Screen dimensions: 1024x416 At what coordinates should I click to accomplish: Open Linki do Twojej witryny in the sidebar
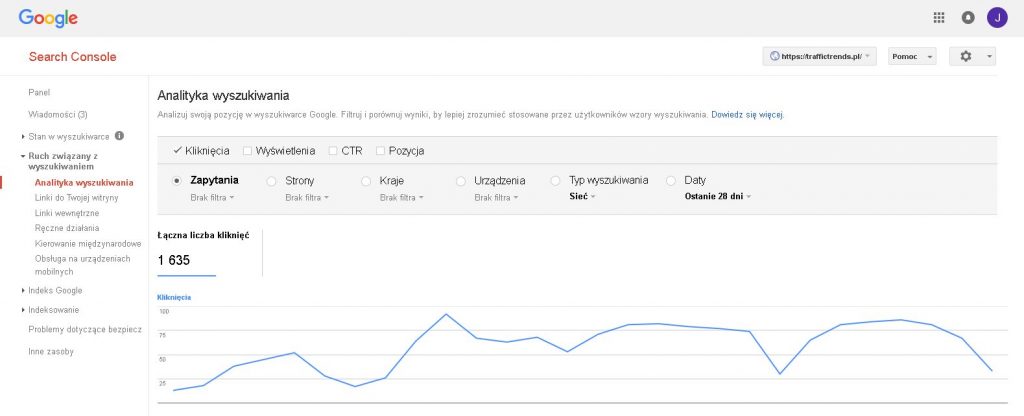76,198
